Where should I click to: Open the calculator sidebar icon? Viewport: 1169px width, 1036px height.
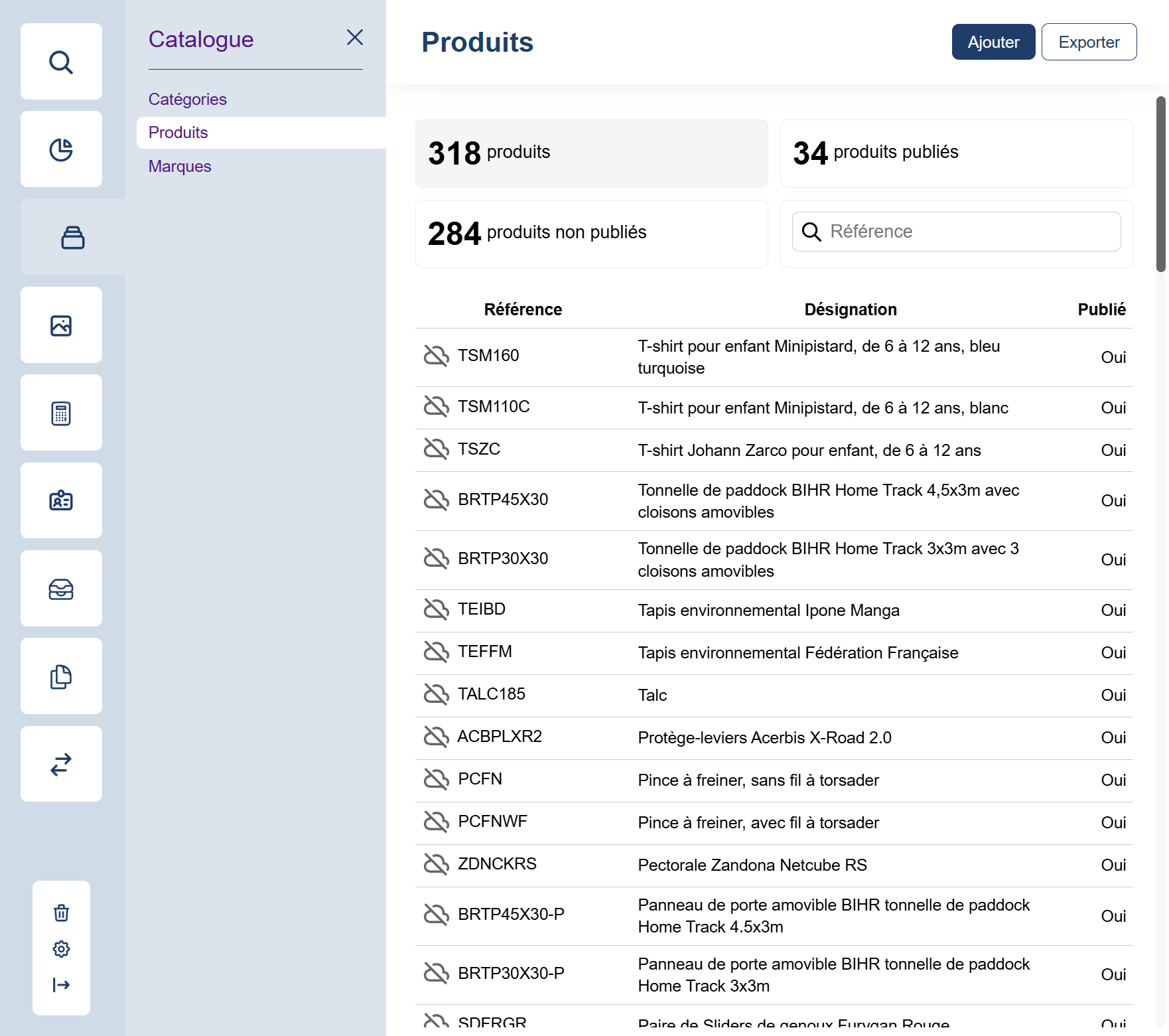pyautogui.click(x=61, y=413)
